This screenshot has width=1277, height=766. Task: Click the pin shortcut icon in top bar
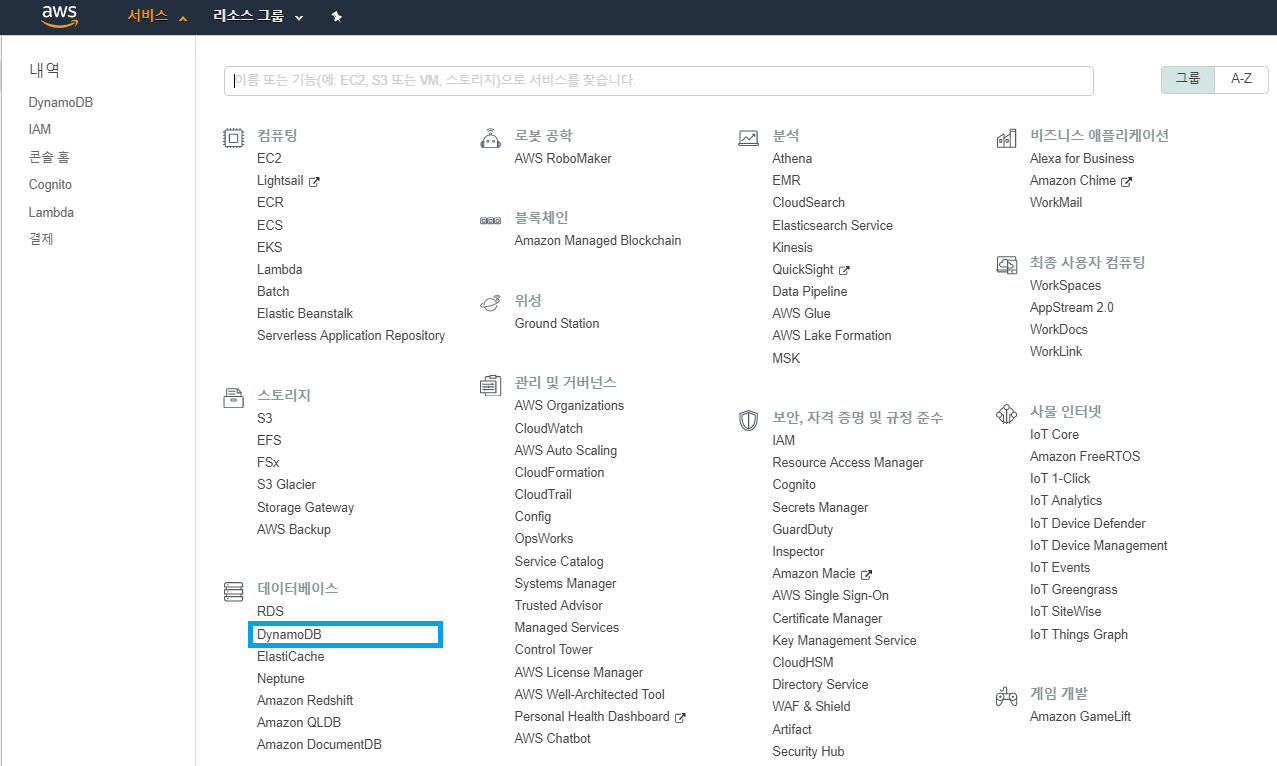click(x=336, y=17)
